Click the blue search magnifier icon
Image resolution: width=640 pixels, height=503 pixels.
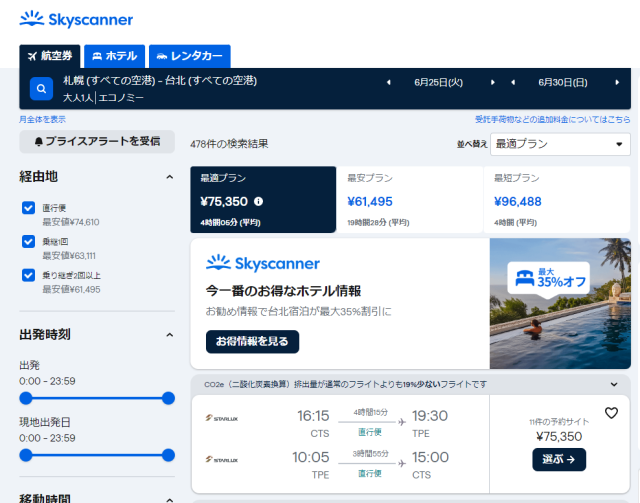(x=41, y=89)
